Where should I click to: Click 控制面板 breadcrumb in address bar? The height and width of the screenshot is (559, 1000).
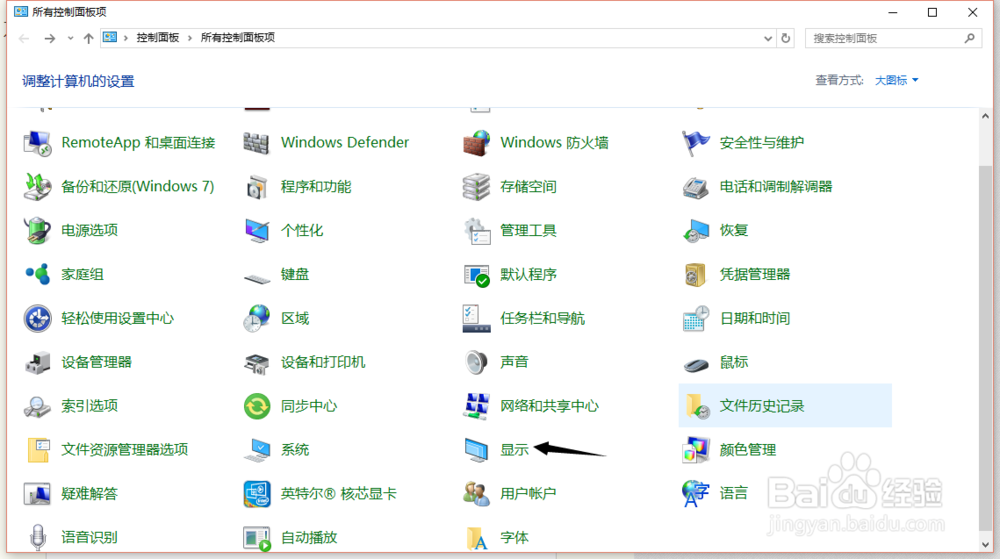[158, 38]
